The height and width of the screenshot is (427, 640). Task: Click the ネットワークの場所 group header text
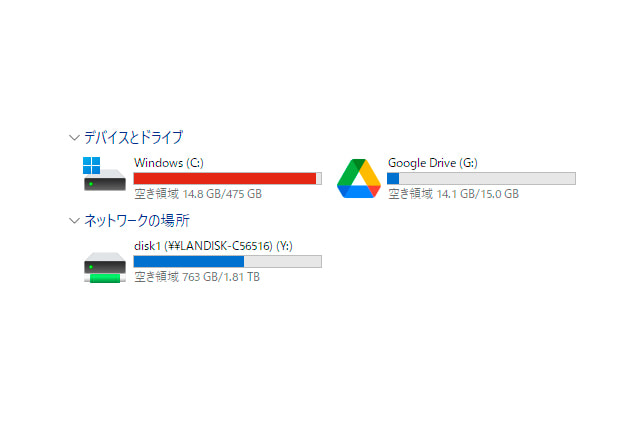[x=137, y=220]
